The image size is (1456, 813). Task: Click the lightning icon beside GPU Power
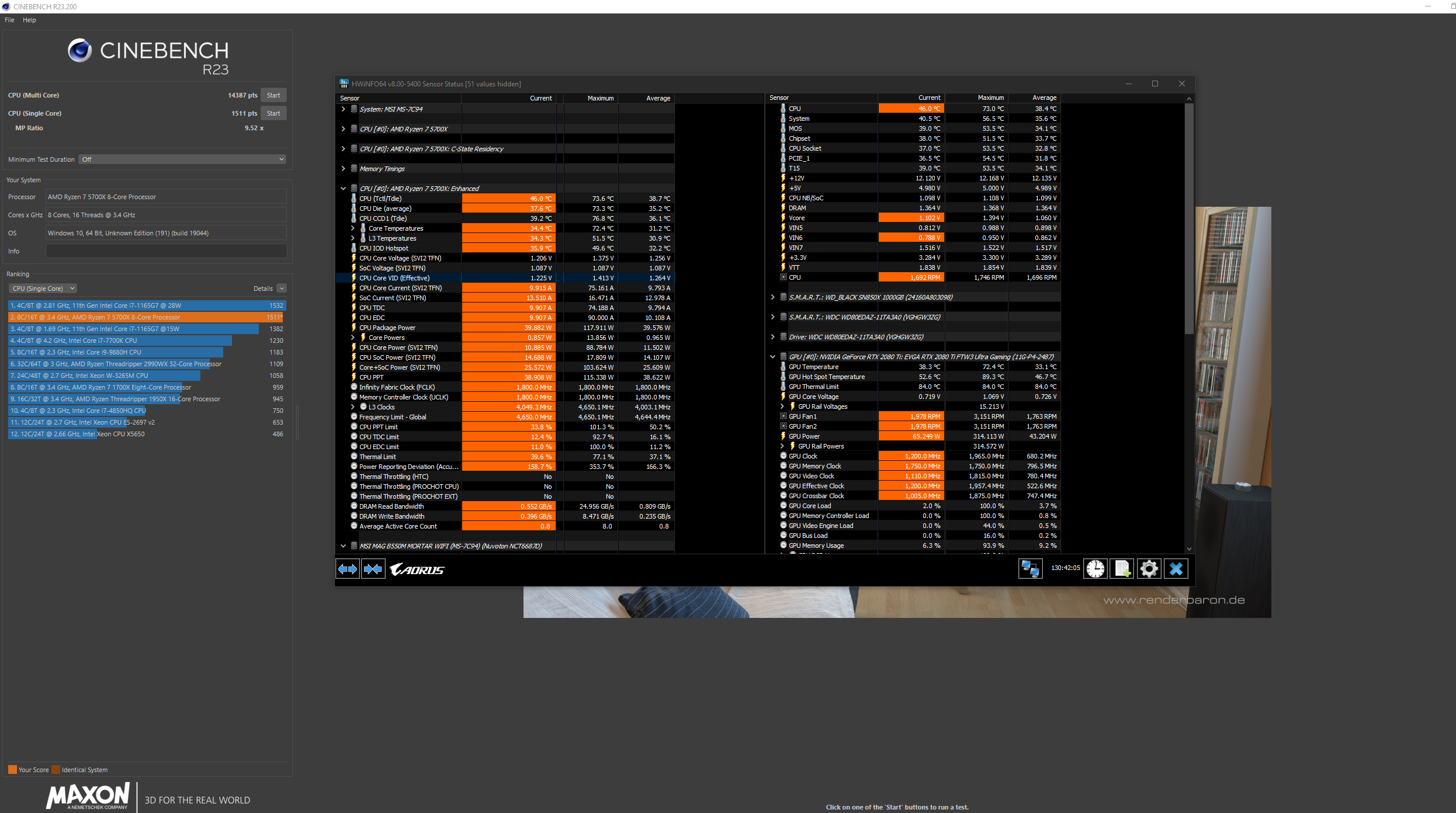tap(784, 436)
